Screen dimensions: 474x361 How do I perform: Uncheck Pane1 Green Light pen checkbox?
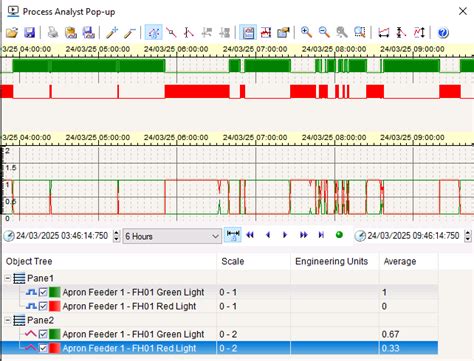tap(43, 292)
